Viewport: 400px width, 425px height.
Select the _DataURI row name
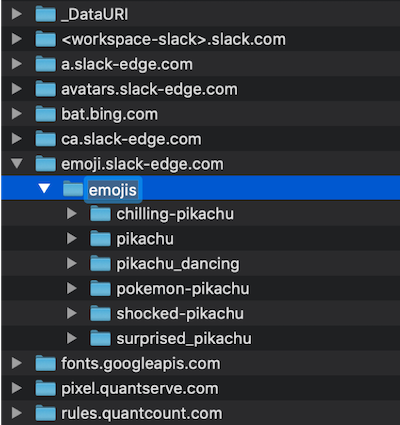click(x=95, y=15)
